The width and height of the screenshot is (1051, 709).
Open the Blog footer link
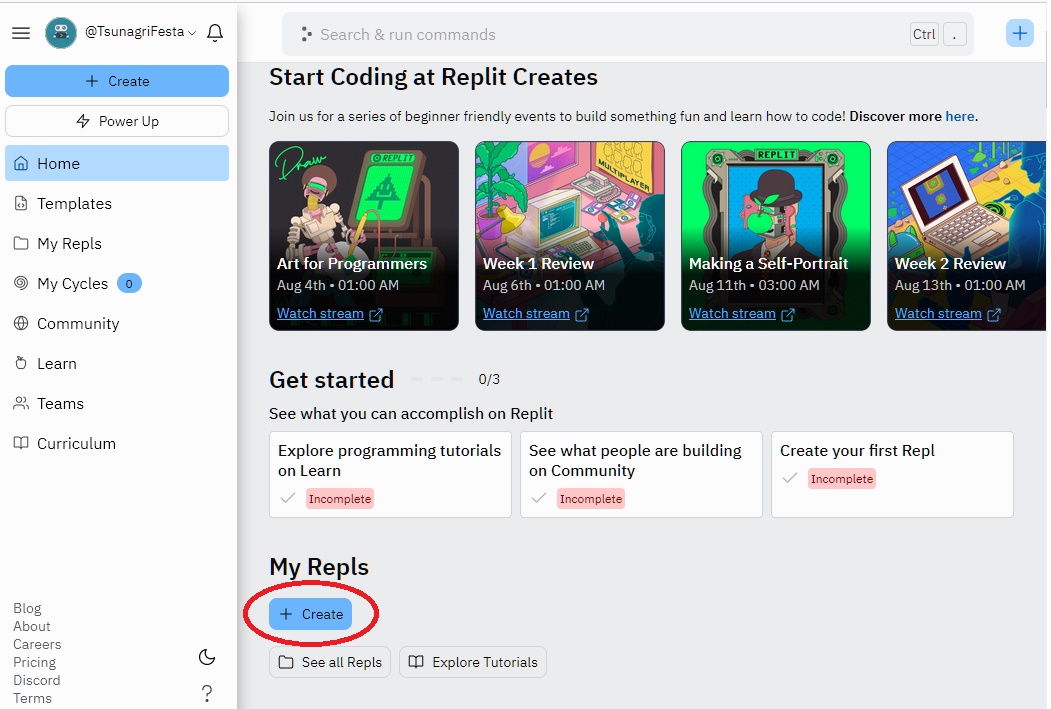[x=27, y=608]
